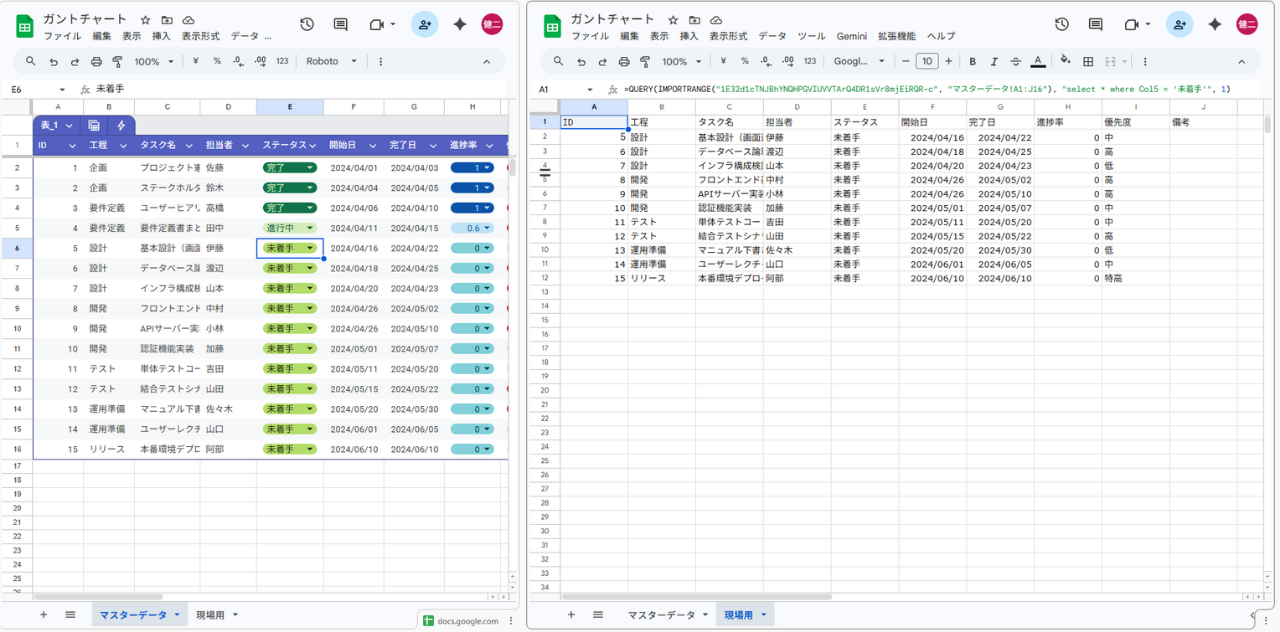Toggle strikethrough formatting
The height and width of the screenshot is (632, 1280).
pos(1015,61)
